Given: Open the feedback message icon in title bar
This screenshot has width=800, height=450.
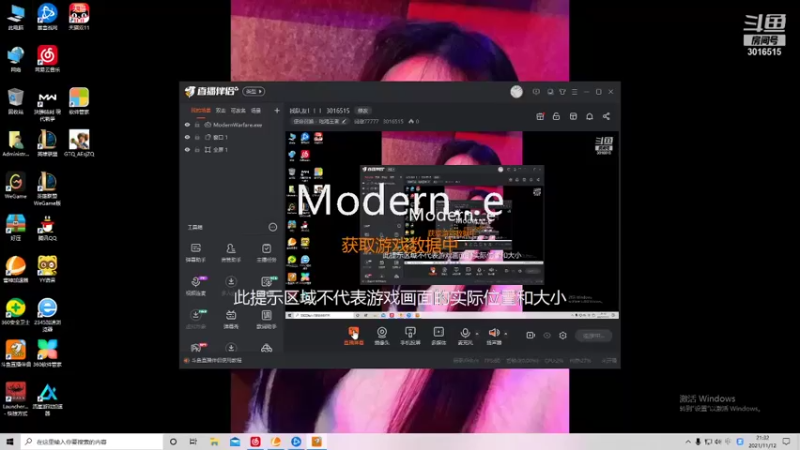Looking at the screenshot, I should [536, 92].
